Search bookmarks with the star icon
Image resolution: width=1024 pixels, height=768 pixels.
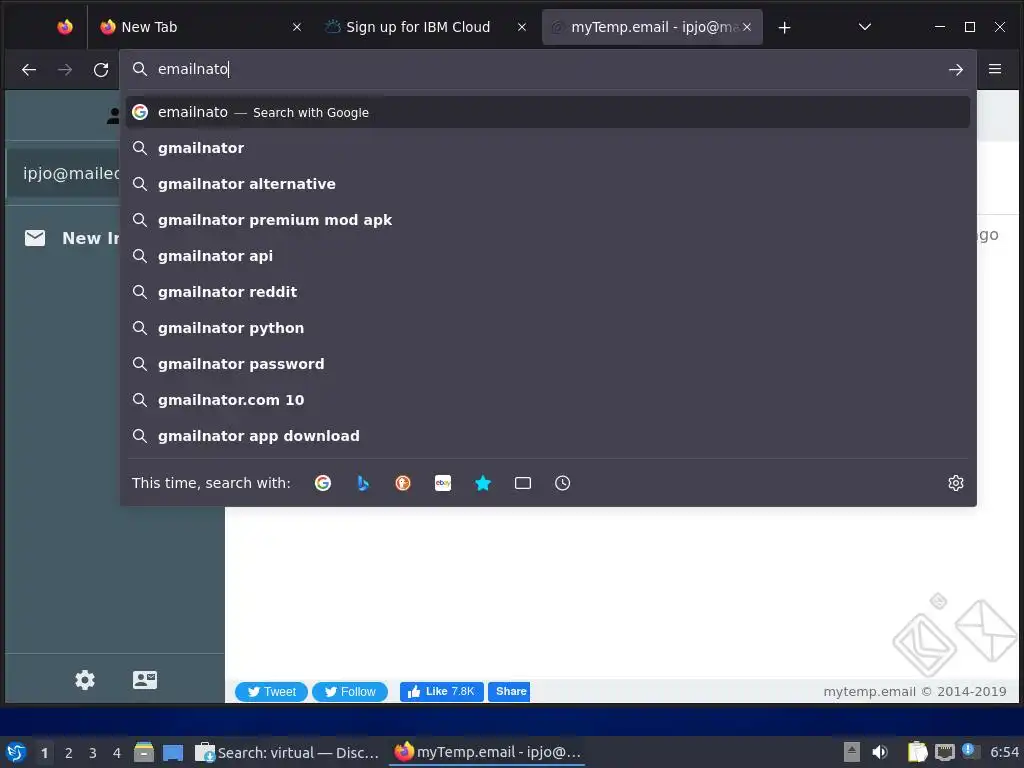point(483,483)
